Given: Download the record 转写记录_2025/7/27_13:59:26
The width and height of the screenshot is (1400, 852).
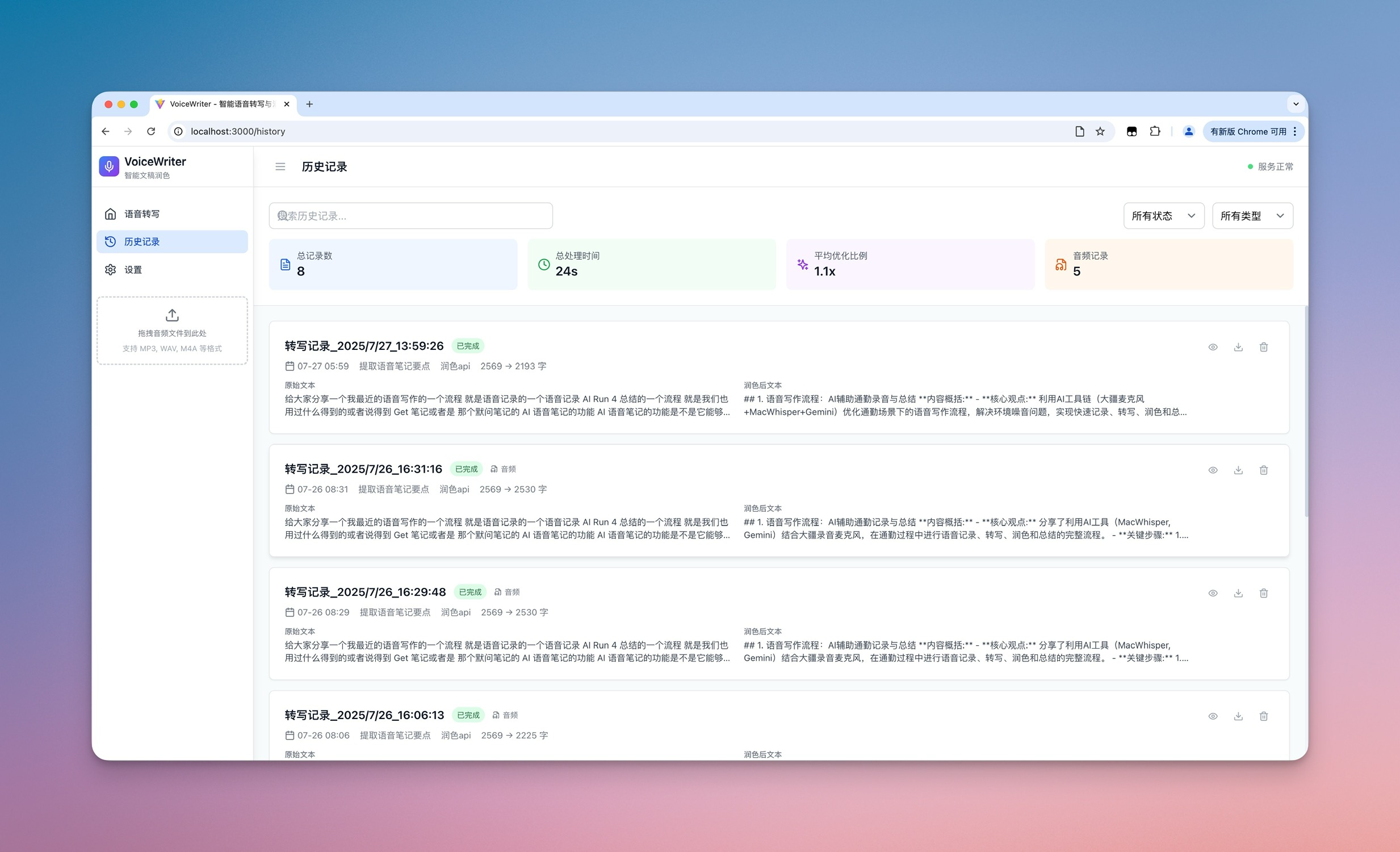Looking at the screenshot, I should click(1238, 347).
